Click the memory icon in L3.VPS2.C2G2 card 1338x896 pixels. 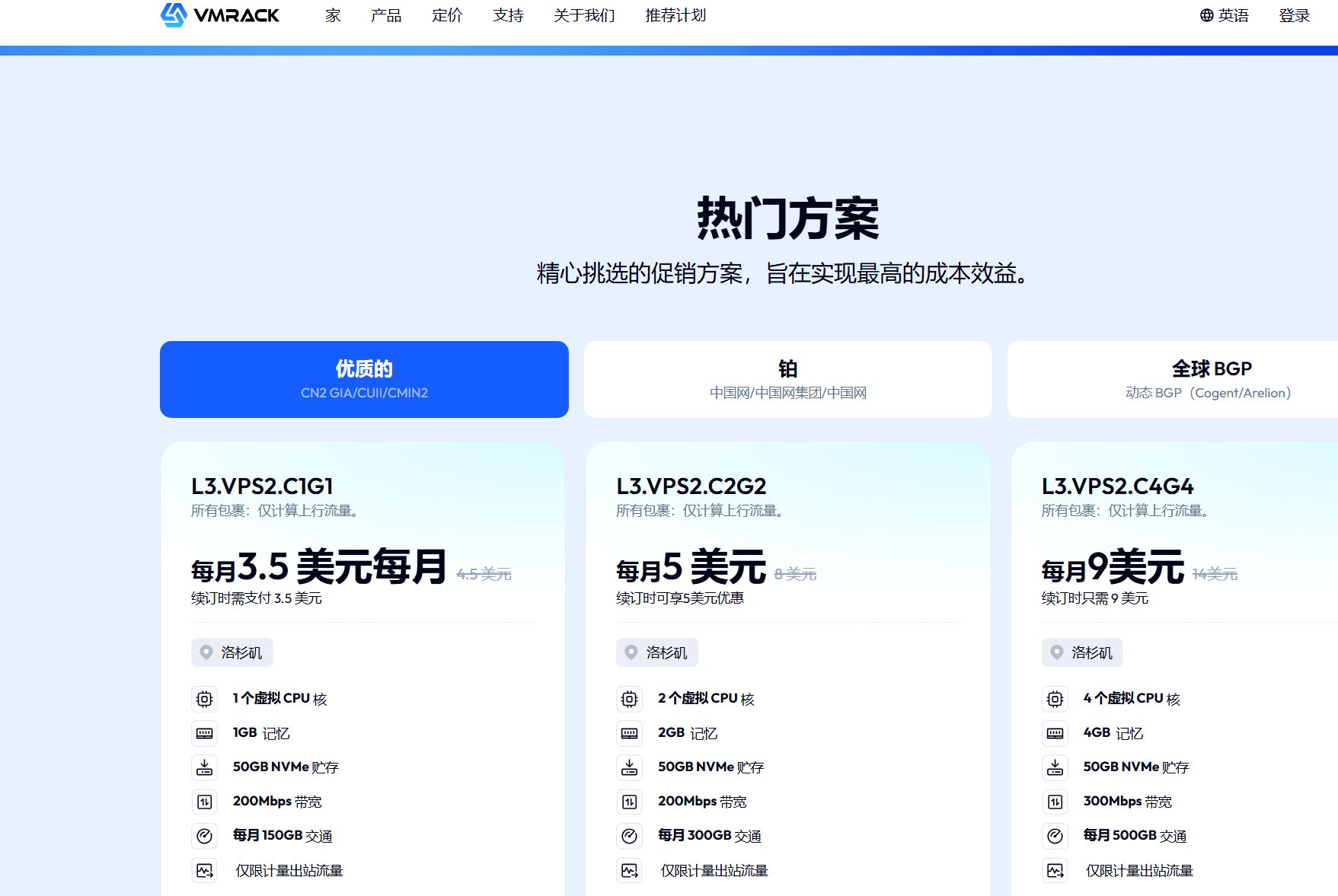click(x=629, y=733)
